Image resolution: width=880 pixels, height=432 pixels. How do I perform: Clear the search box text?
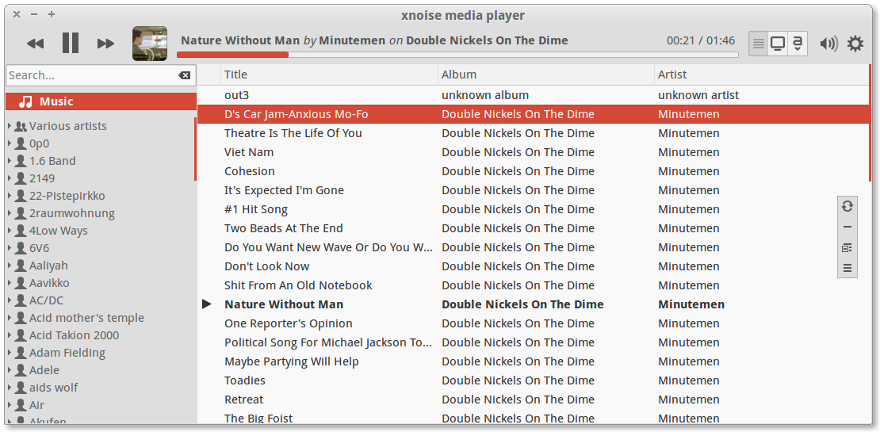pos(184,75)
